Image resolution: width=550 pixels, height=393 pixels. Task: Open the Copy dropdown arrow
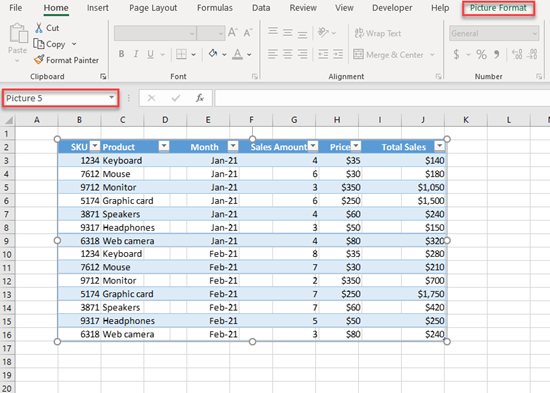pyautogui.click(x=74, y=44)
